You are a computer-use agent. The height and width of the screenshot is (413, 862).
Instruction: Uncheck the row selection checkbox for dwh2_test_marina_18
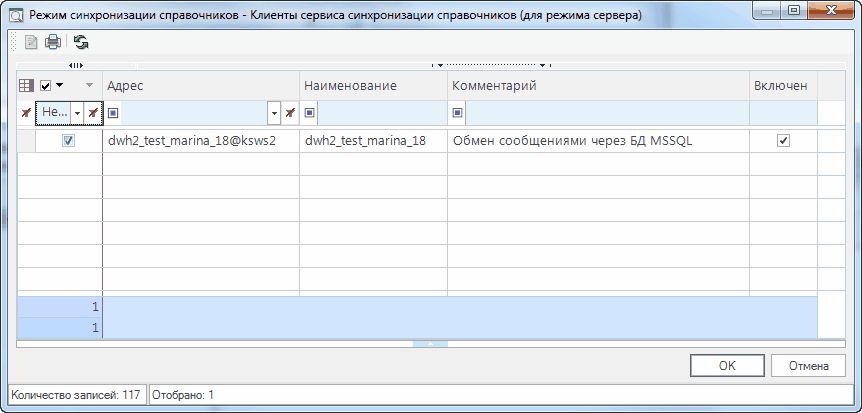coord(68,141)
